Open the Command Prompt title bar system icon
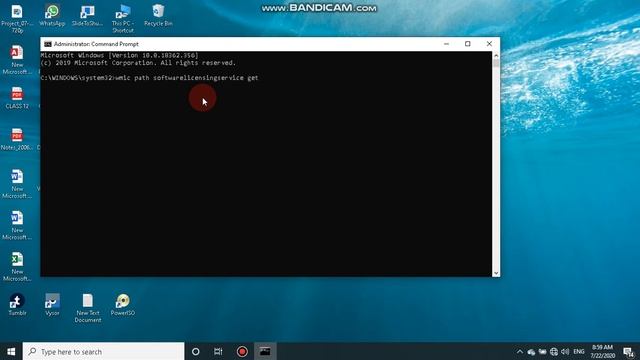 tap(48, 44)
